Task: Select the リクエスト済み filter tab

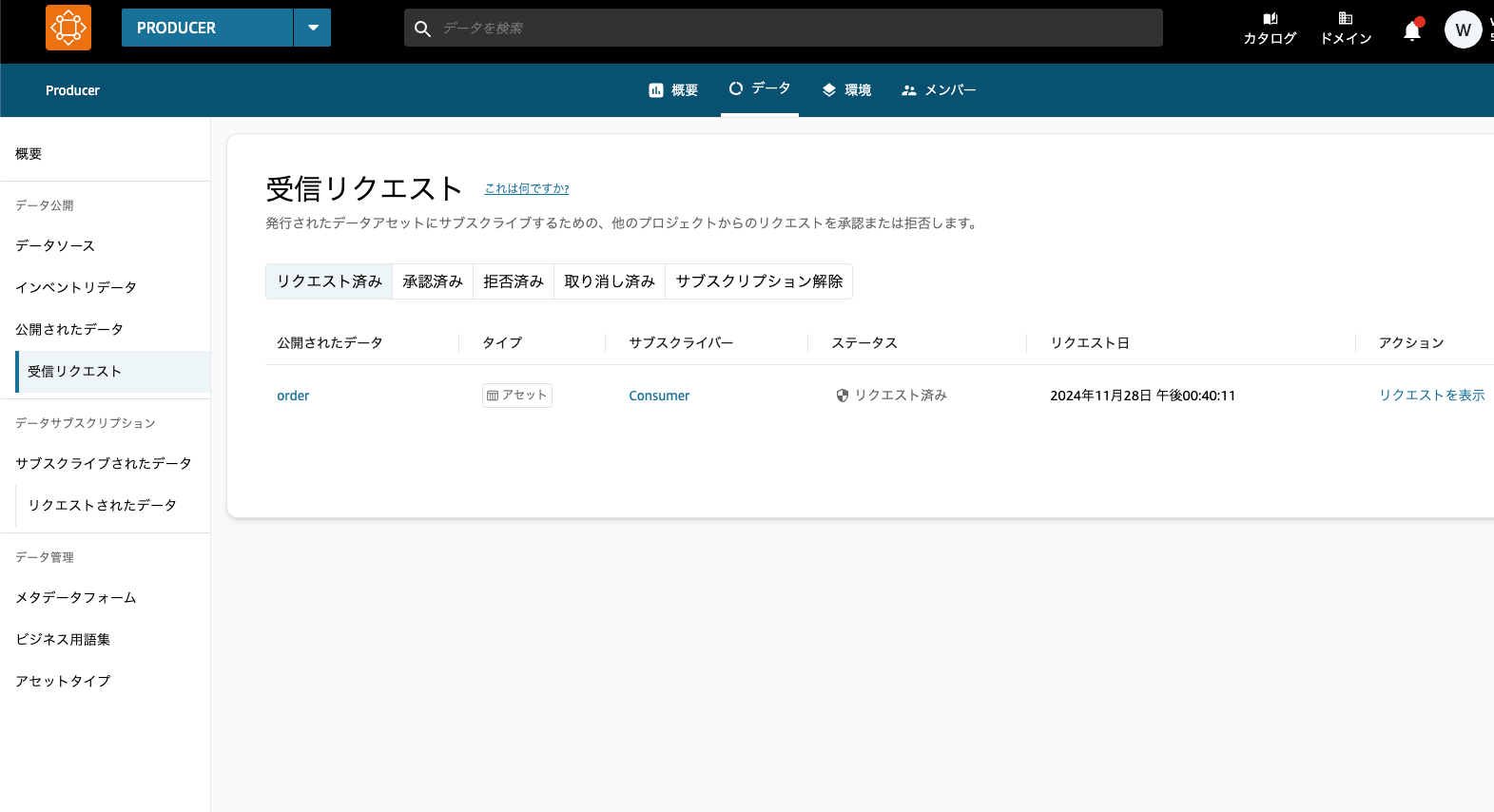Action: (x=329, y=281)
